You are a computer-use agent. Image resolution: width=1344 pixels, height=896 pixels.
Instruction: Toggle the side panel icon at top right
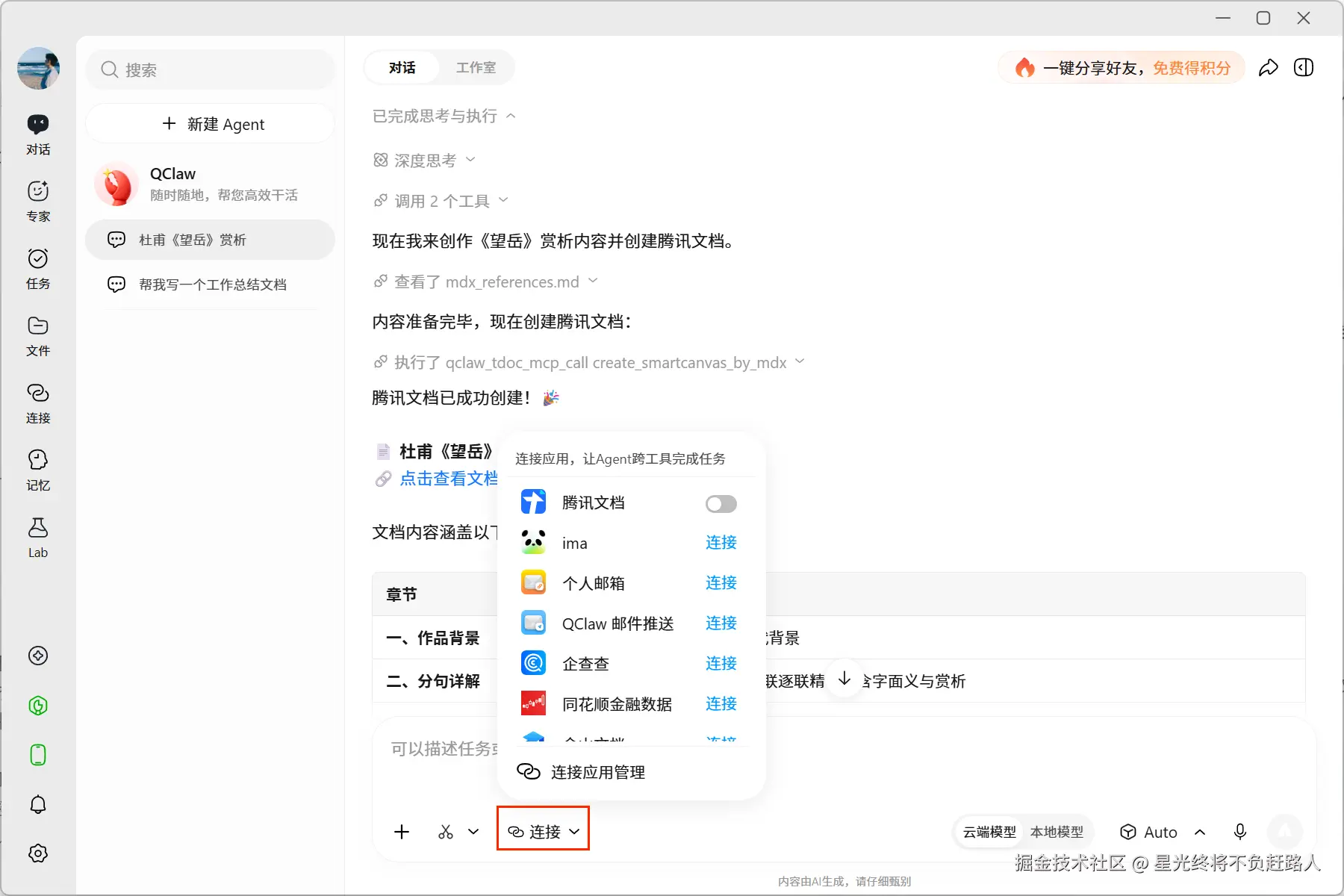(x=1304, y=68)
